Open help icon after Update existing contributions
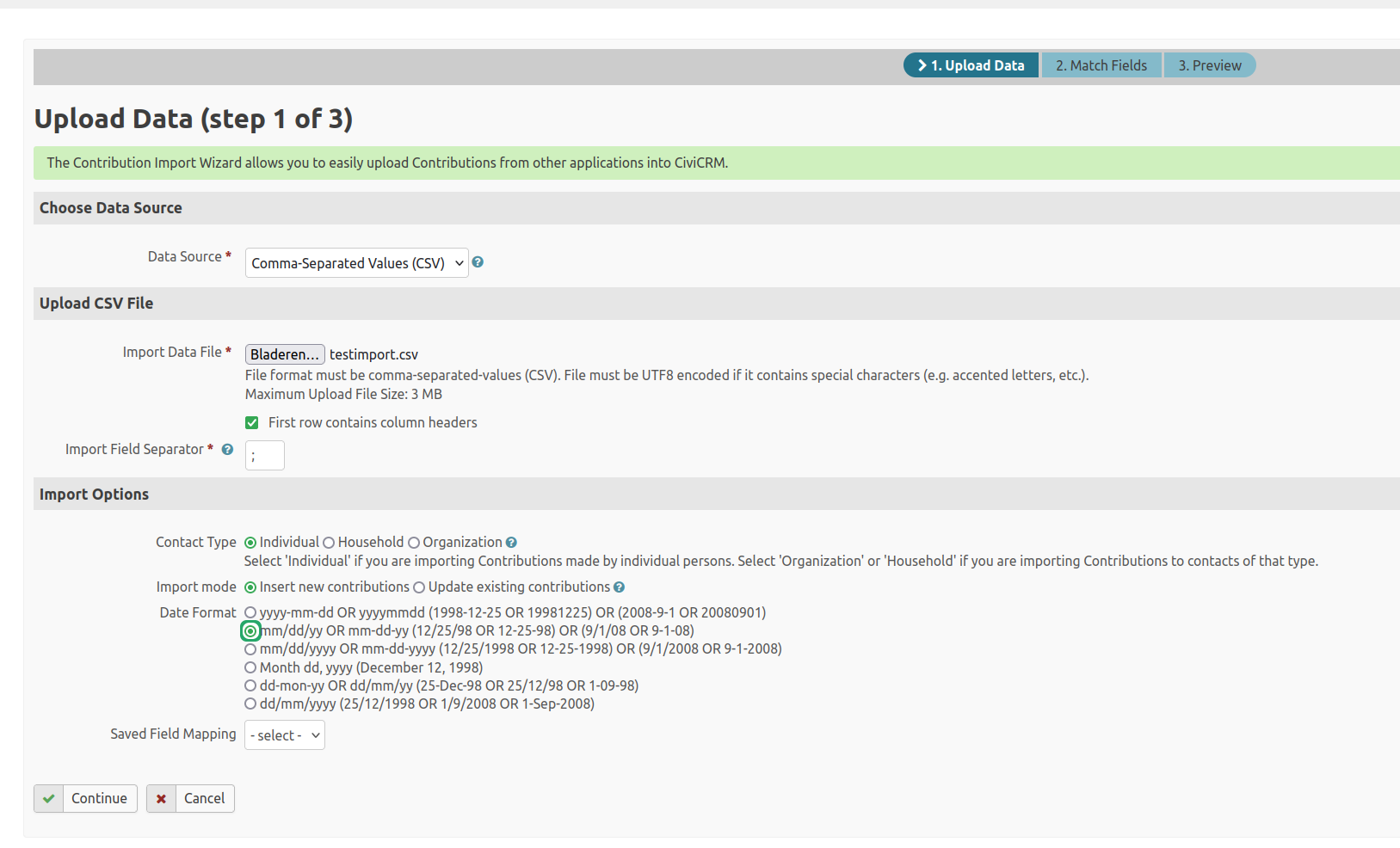The height and width of the screenshot is (848, 1400). pyautogui.click(x=619, y=587)
